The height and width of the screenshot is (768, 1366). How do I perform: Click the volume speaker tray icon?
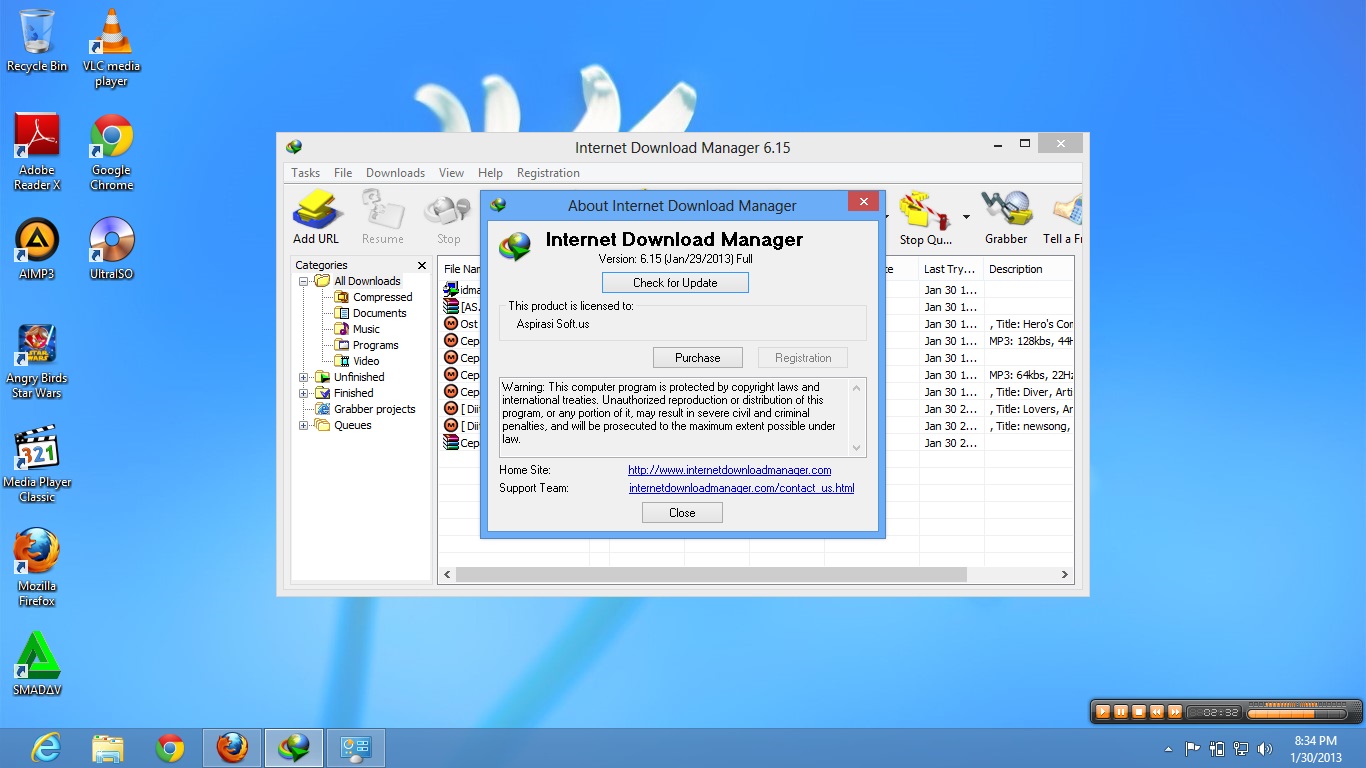[x=1265, y=748]
